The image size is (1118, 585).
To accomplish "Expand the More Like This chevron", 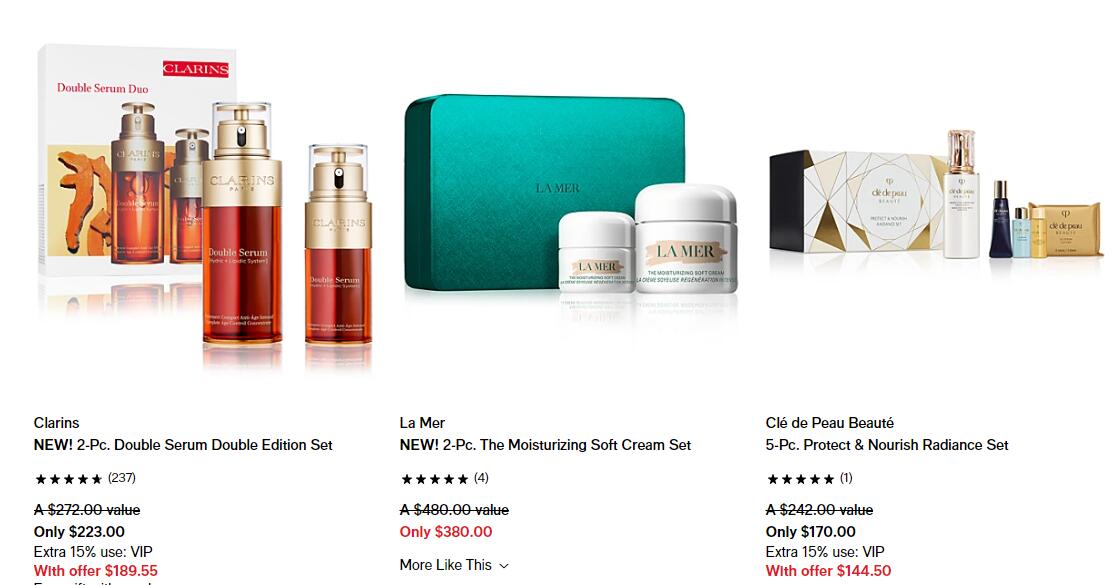I will click(504, 566).
